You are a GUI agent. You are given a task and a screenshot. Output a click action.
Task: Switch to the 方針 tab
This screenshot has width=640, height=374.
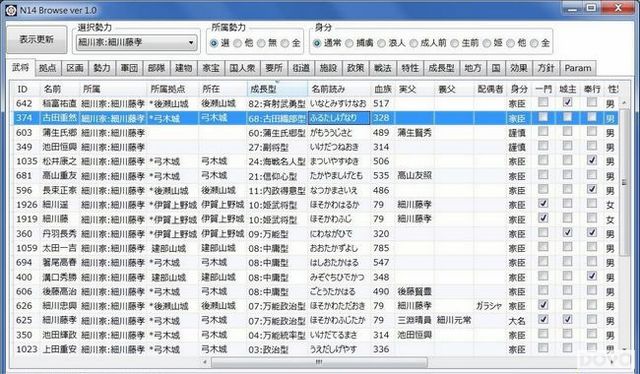coord(546,68)
